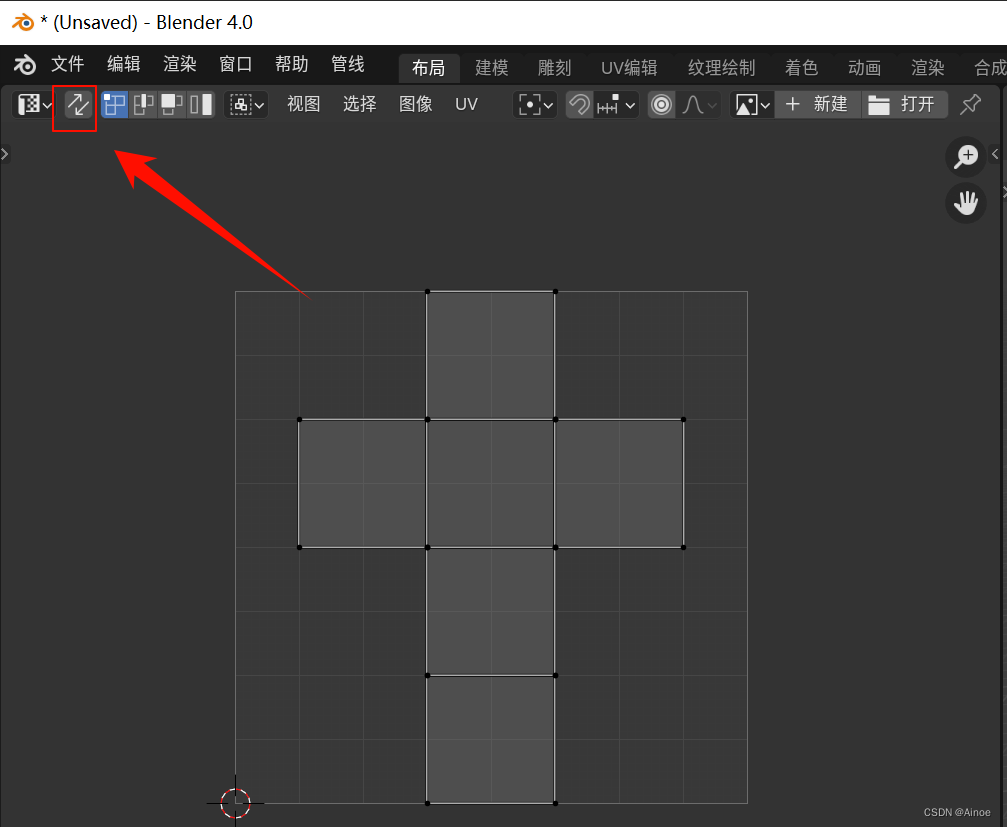
Task: Open the 文件 menu
Action: point(67,64)
